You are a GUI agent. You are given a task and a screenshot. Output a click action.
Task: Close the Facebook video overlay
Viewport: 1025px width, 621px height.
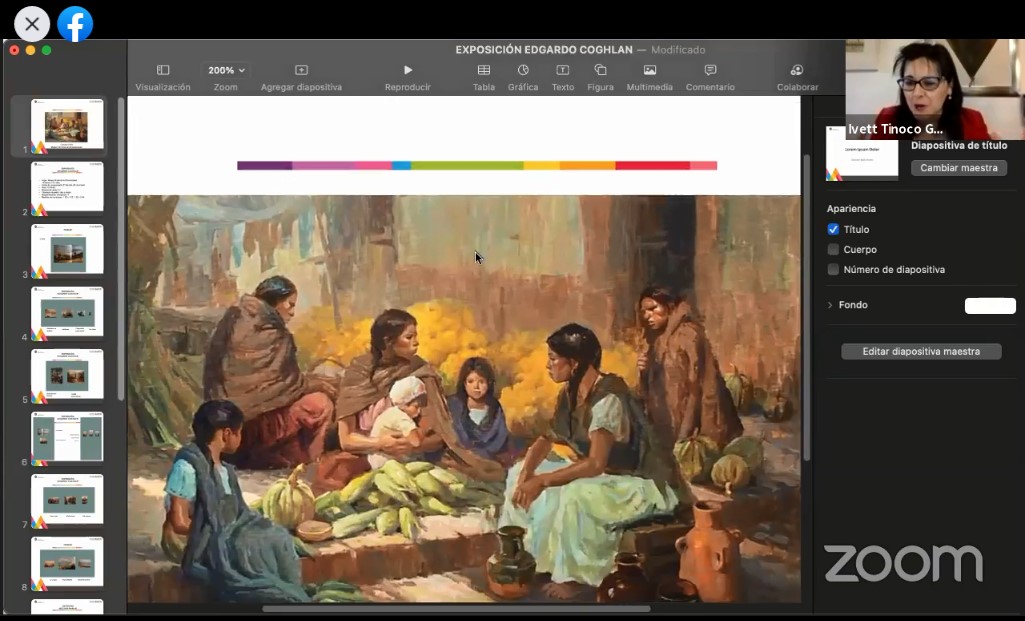pyautogui.click(x=32, y=24)
